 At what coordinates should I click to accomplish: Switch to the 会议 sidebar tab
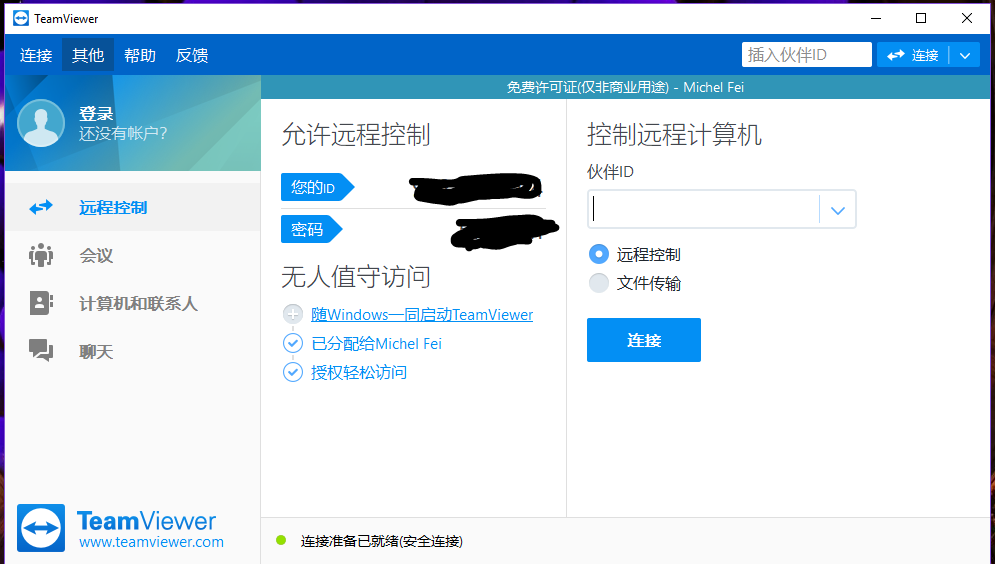(96, 256)
